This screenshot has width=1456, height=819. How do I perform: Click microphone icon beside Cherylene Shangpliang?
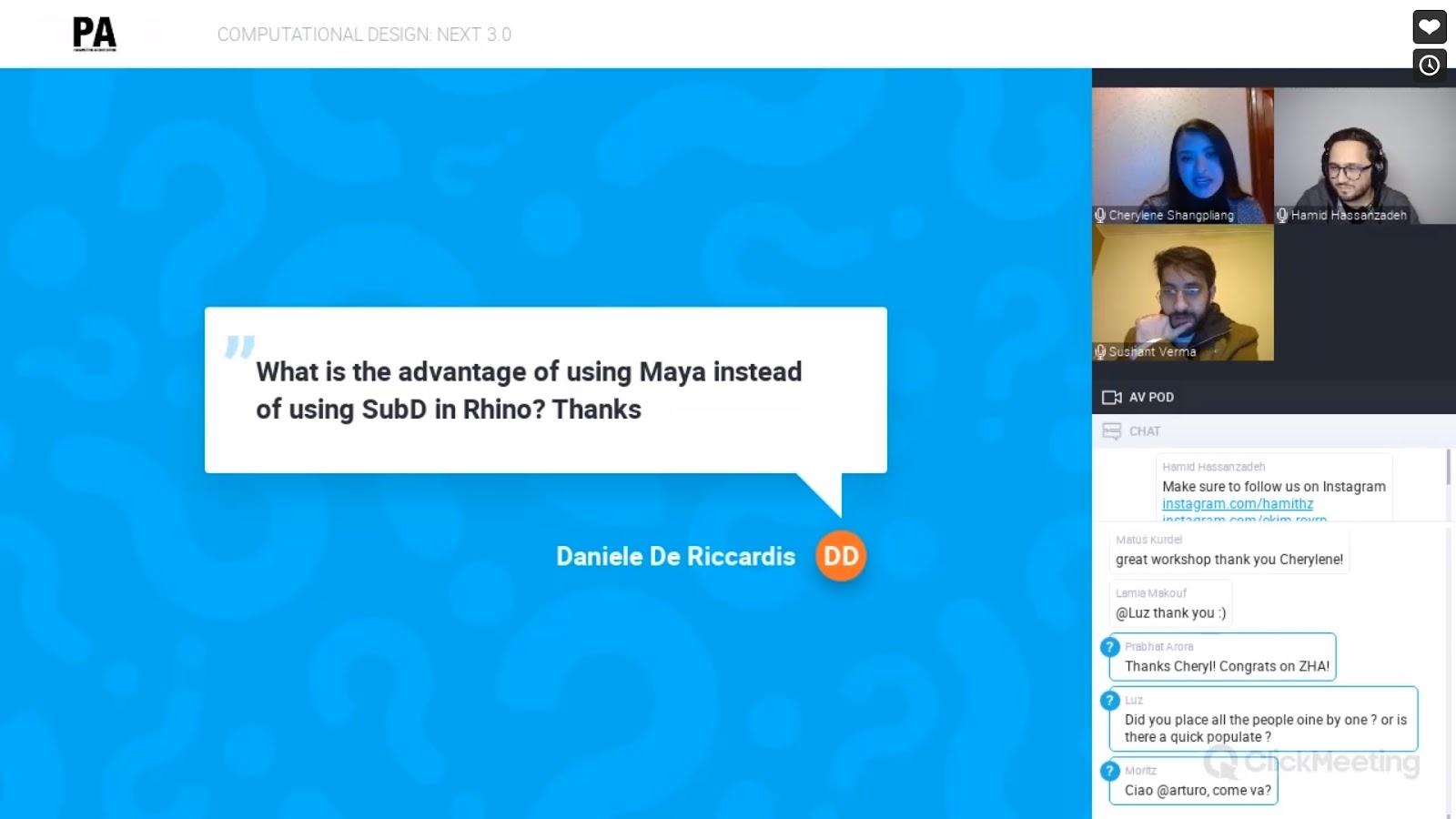1100,216
